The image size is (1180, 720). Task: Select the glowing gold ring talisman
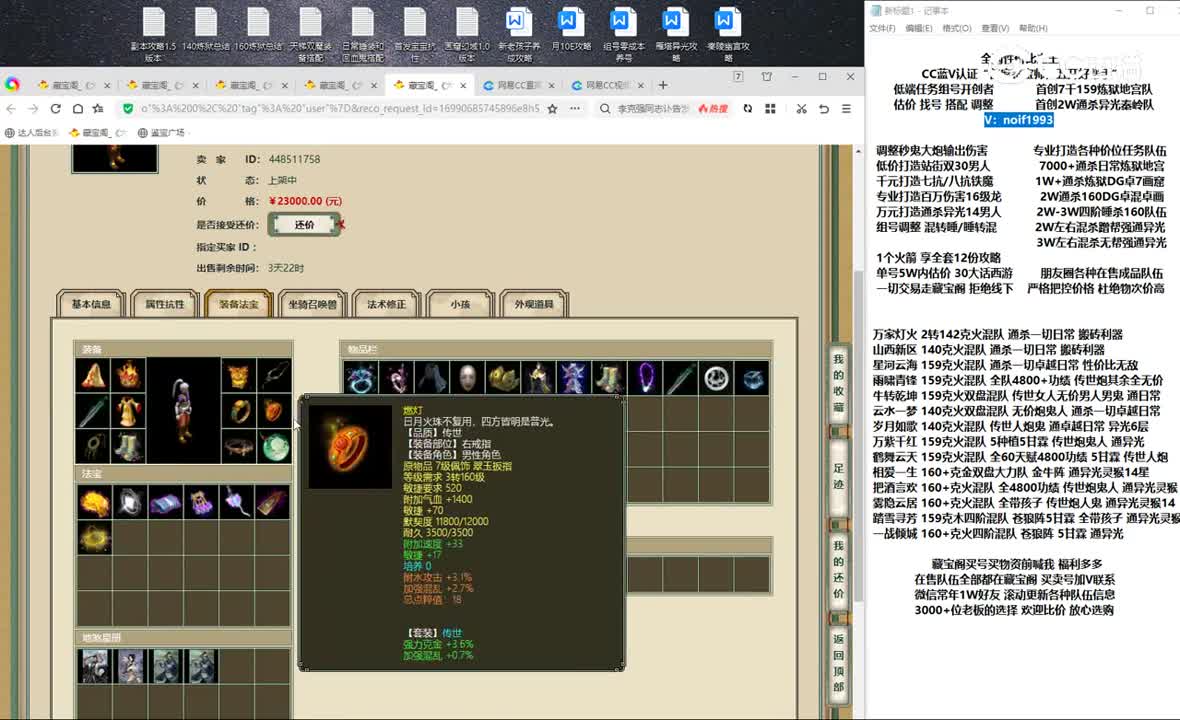point(95,538)
